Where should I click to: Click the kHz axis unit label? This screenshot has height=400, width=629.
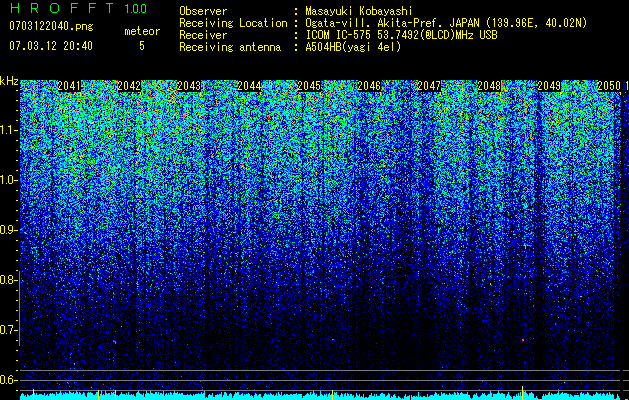pos(9,81)
